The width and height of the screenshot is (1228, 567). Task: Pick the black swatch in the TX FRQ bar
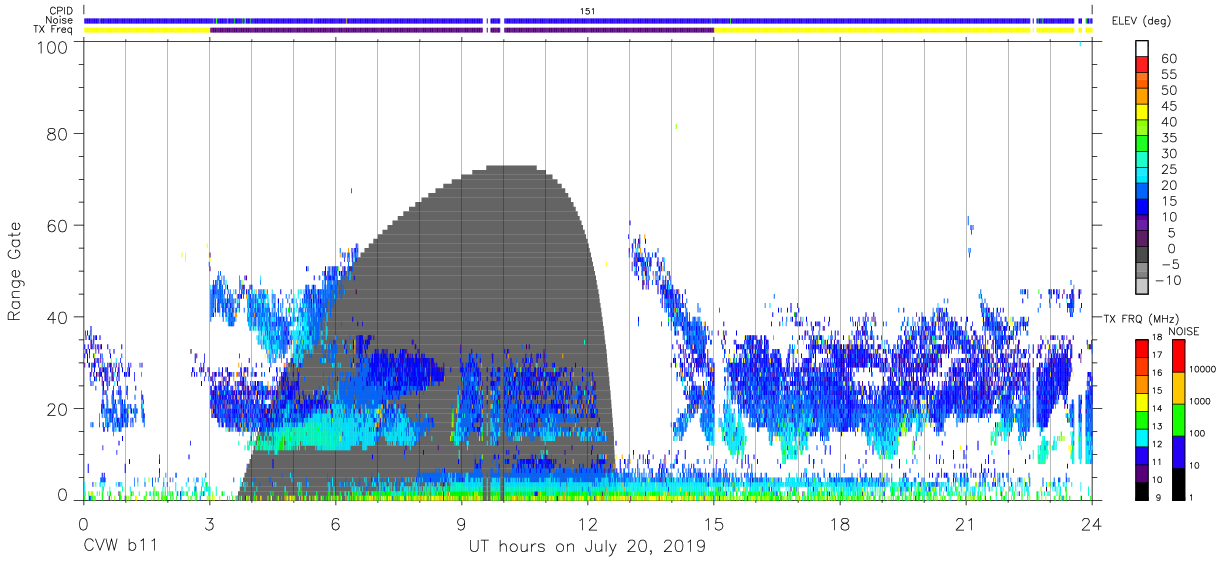(x=1142, y=491)
